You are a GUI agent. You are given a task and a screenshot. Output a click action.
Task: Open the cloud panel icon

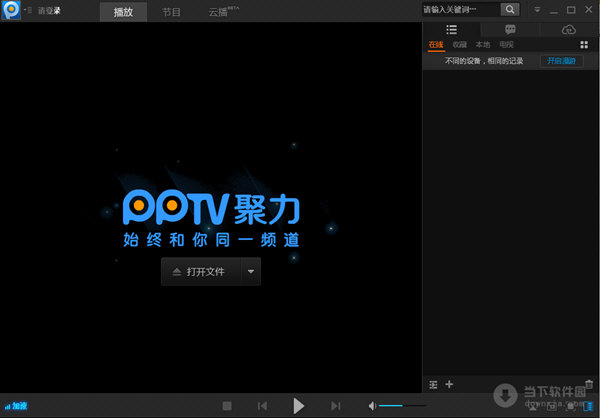coord(569,29)
